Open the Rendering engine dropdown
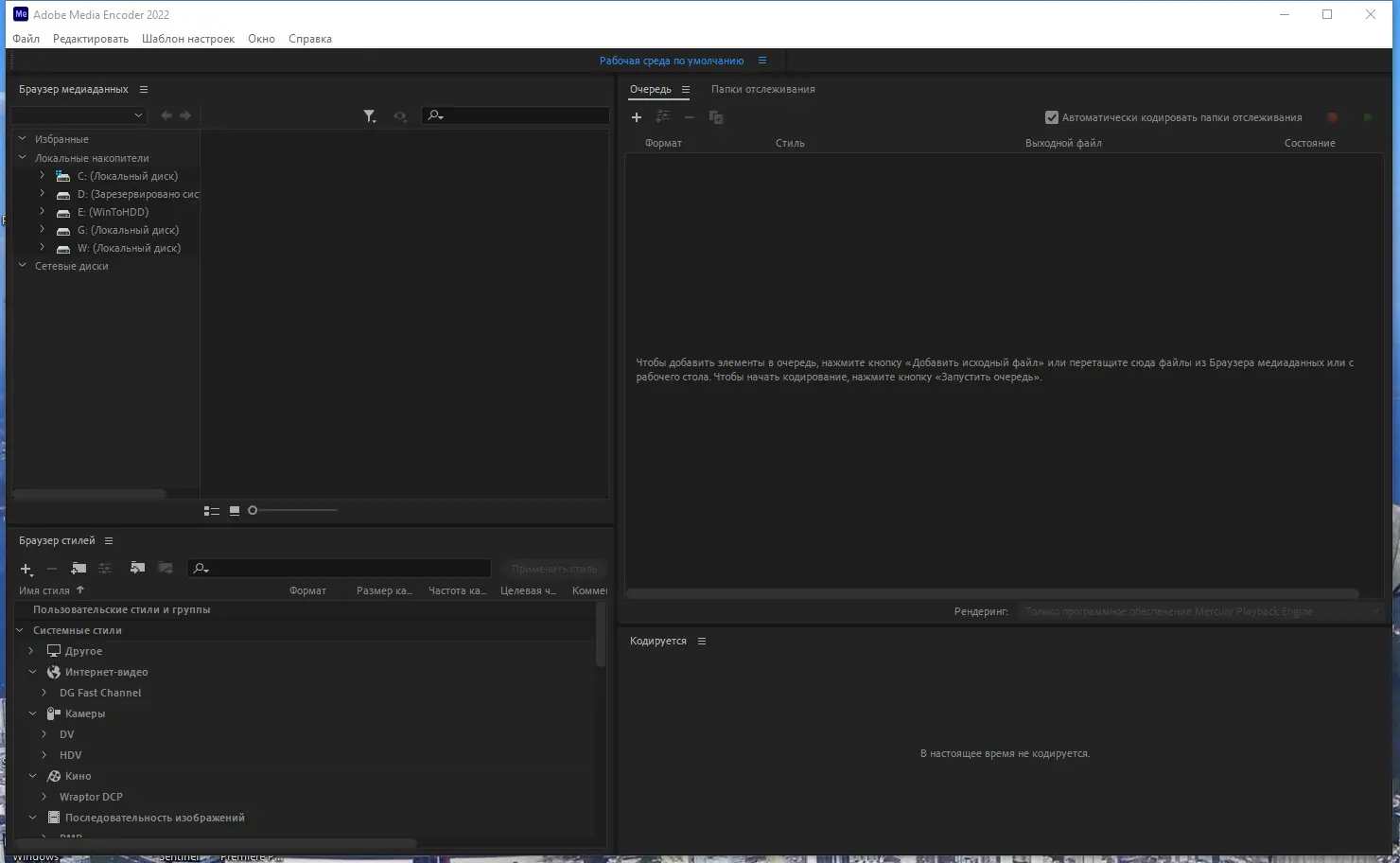 pyautogui.click(x=1377, y=611)
